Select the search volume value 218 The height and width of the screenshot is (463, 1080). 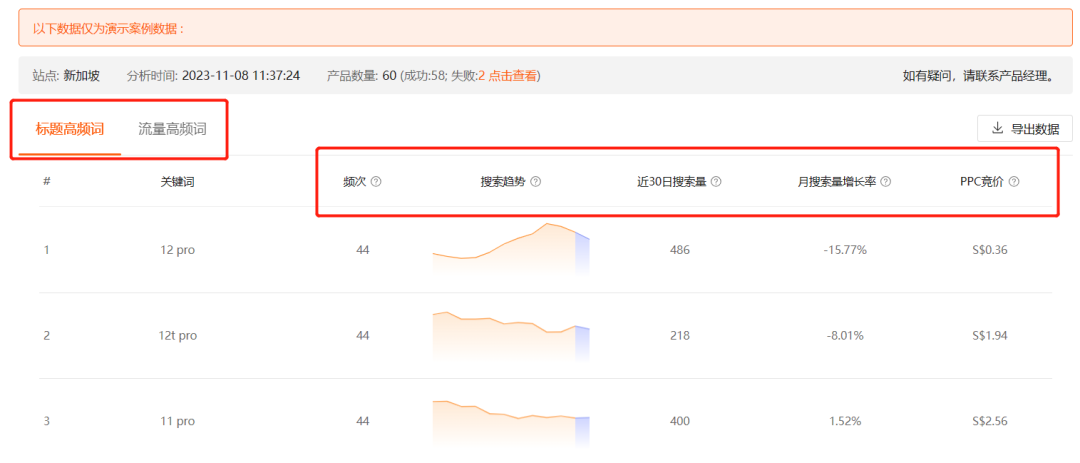tap(679, 336)
